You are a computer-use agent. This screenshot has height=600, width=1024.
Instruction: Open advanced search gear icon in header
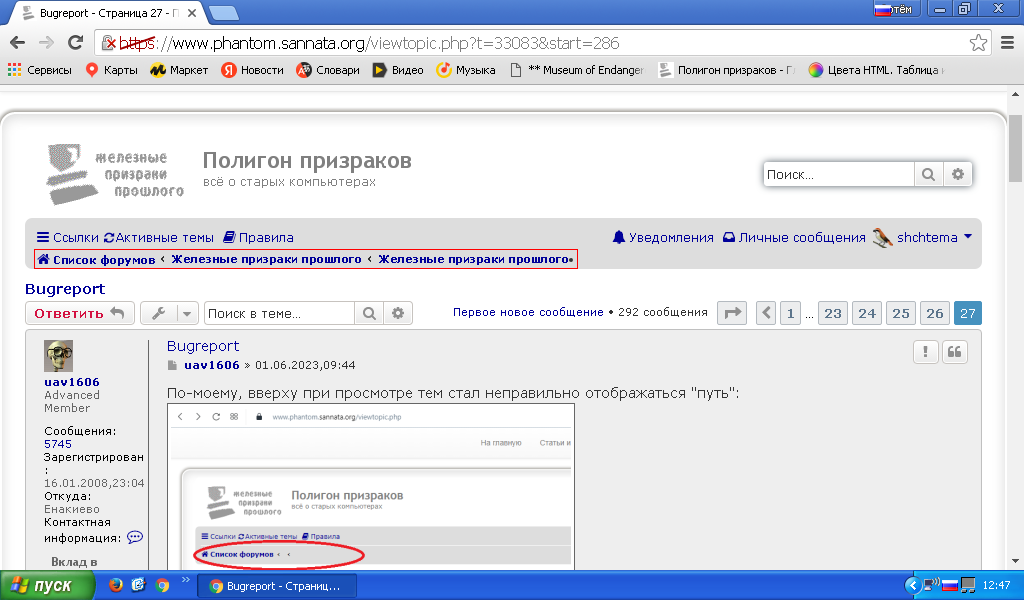[x=957, y=174]
